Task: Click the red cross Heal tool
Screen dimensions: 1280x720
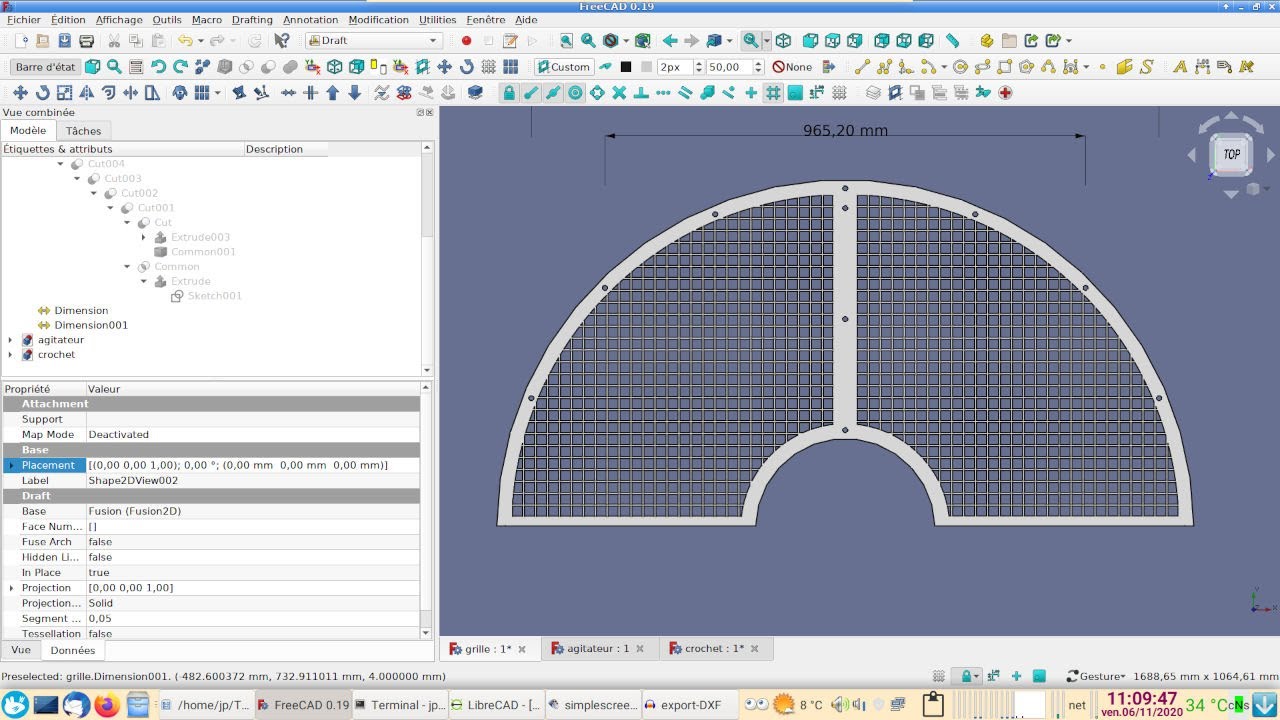Action: point(1005,93)
